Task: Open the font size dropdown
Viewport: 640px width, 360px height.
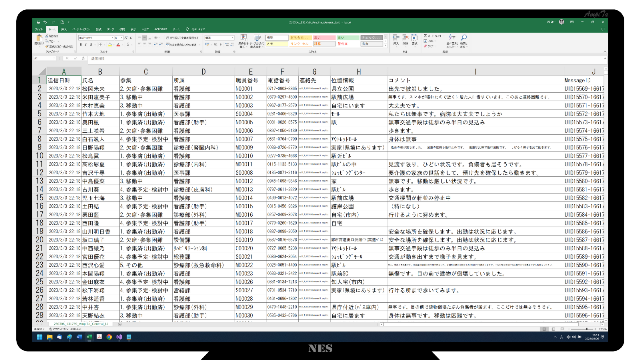Action: (x=122, y=38)
